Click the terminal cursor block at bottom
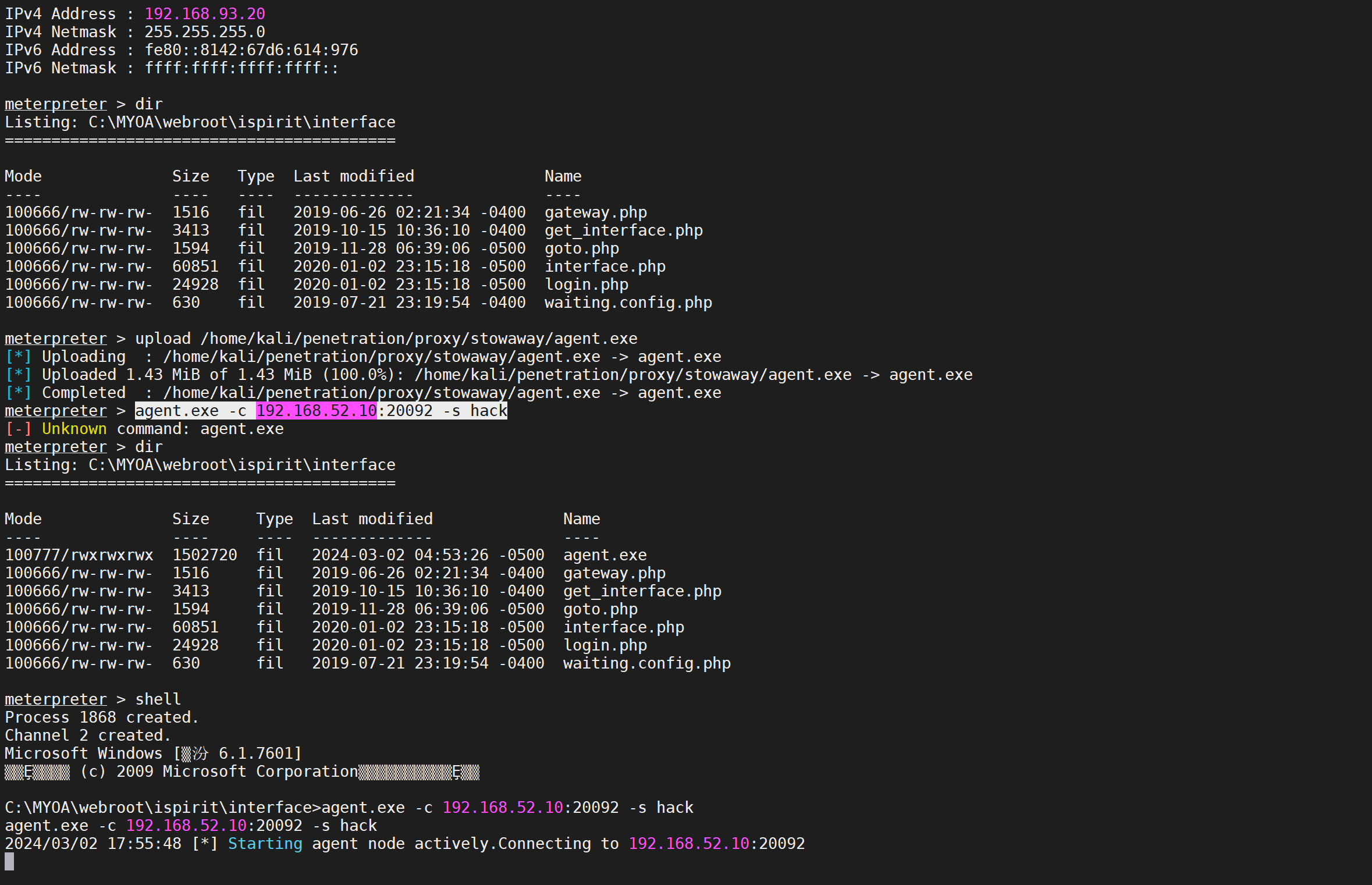 [9, 862]
